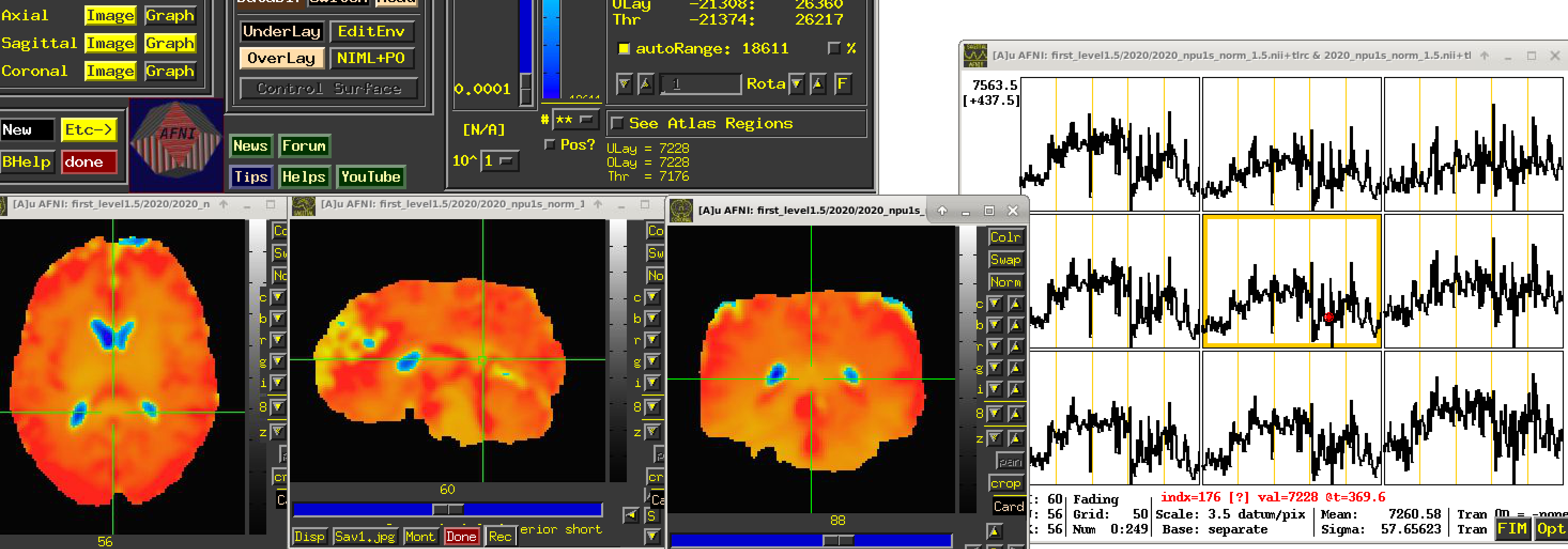Click the F flip colorbar button

click(x=842, y=84)
